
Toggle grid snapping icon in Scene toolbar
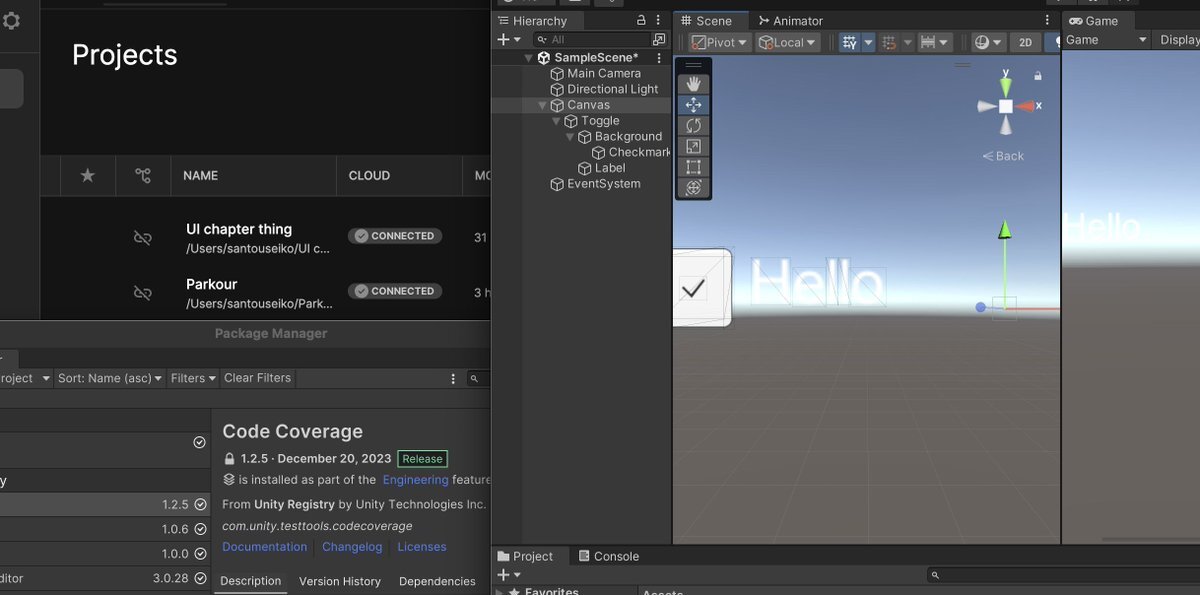click(x=850, y=42)
